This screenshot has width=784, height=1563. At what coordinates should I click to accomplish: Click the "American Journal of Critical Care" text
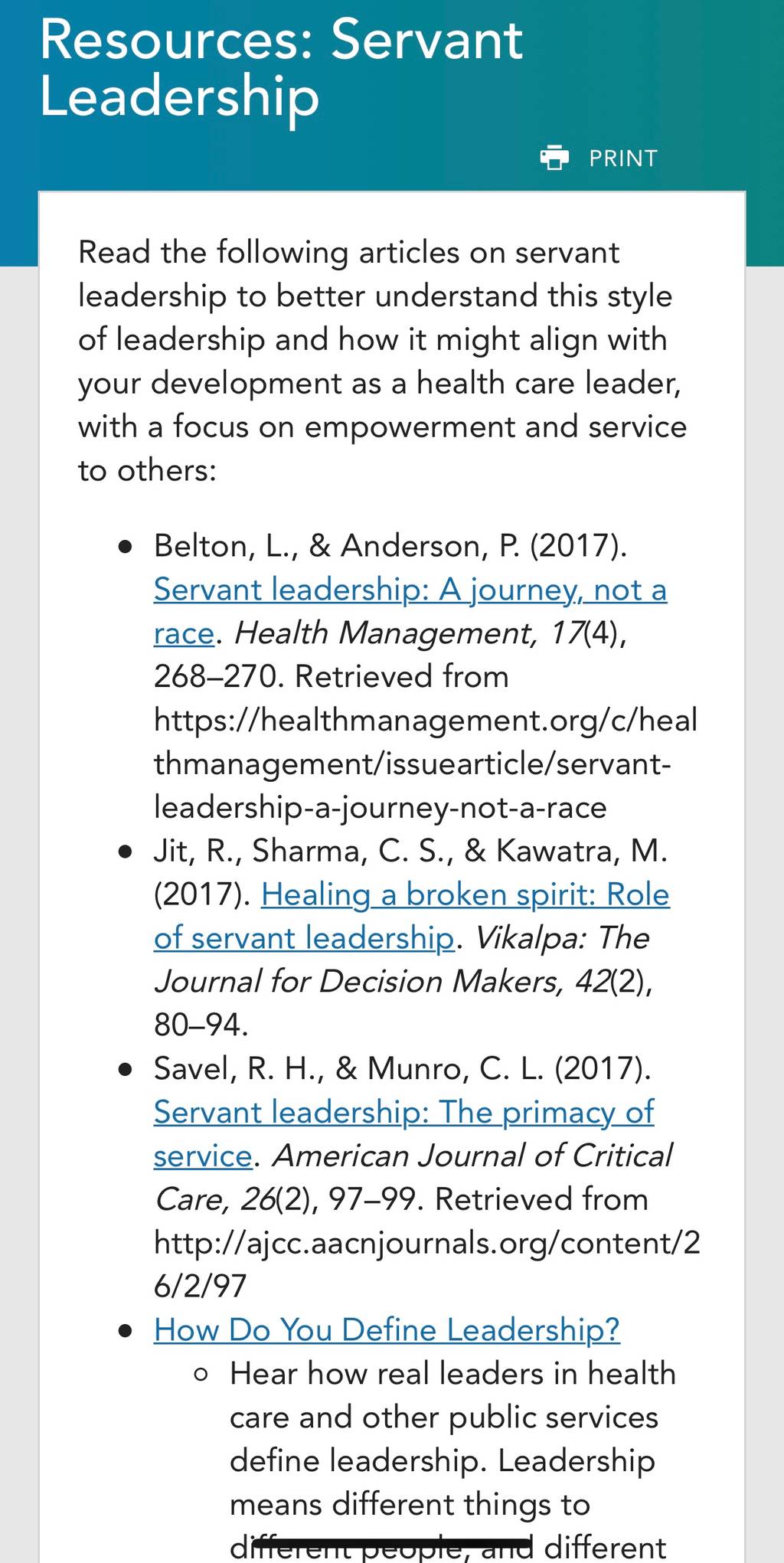coord(413,1177)
